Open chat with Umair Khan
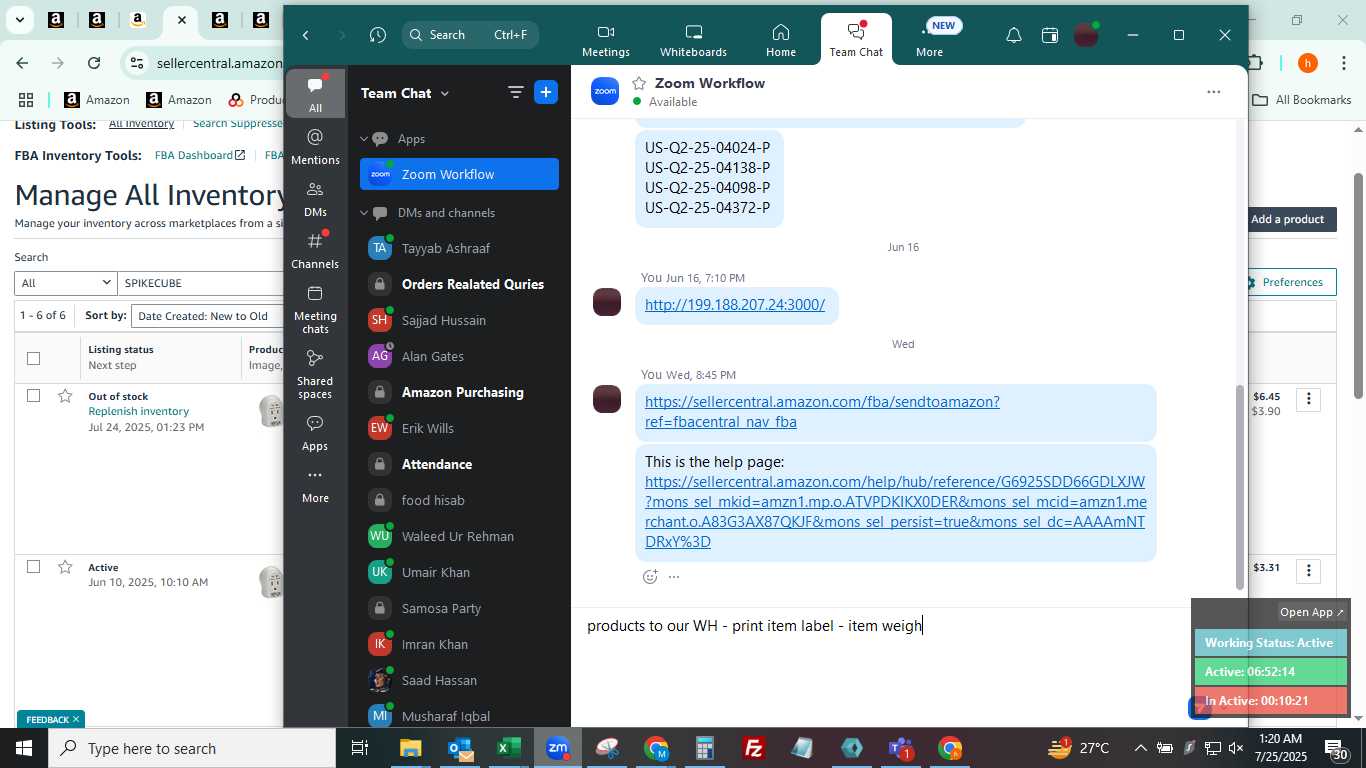The width and height of the screenshot is (1366, 768). [459, 572]
